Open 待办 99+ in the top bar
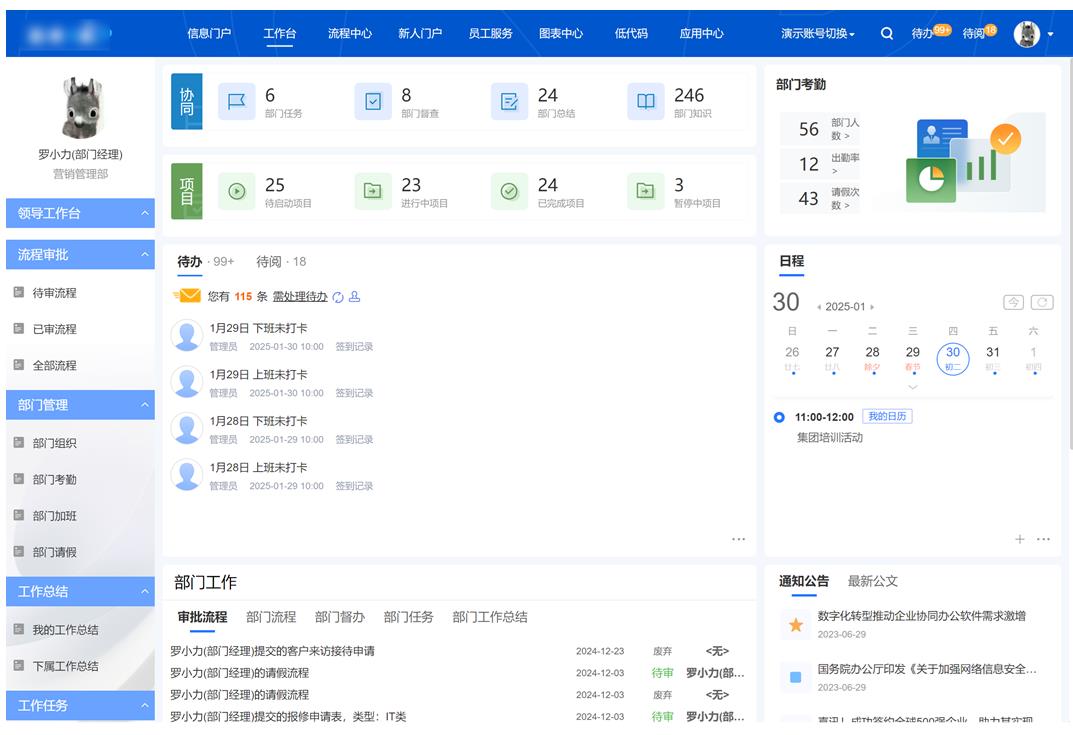 (931, 32)
